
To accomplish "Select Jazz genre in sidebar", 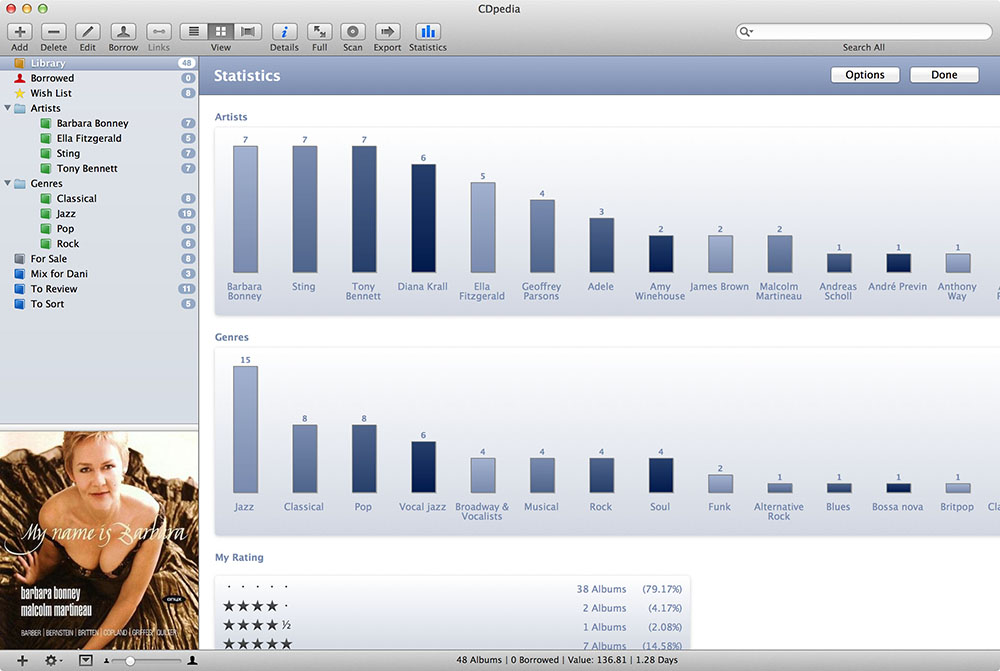I will (x=66, y=214).
